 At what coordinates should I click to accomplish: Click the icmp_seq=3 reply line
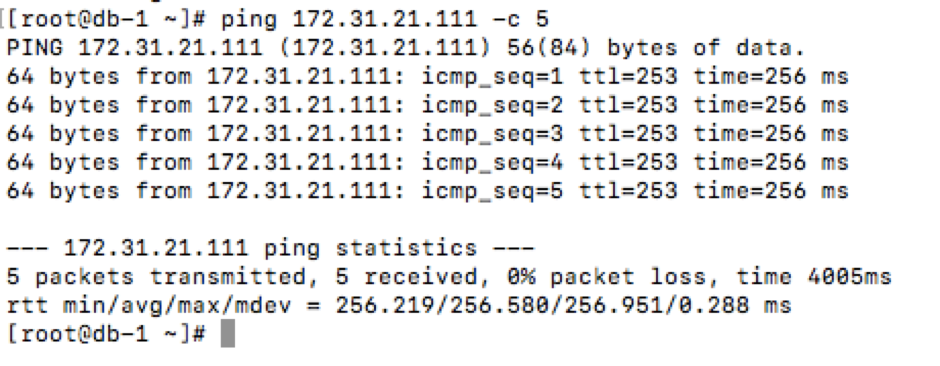[x=427, y=134]
